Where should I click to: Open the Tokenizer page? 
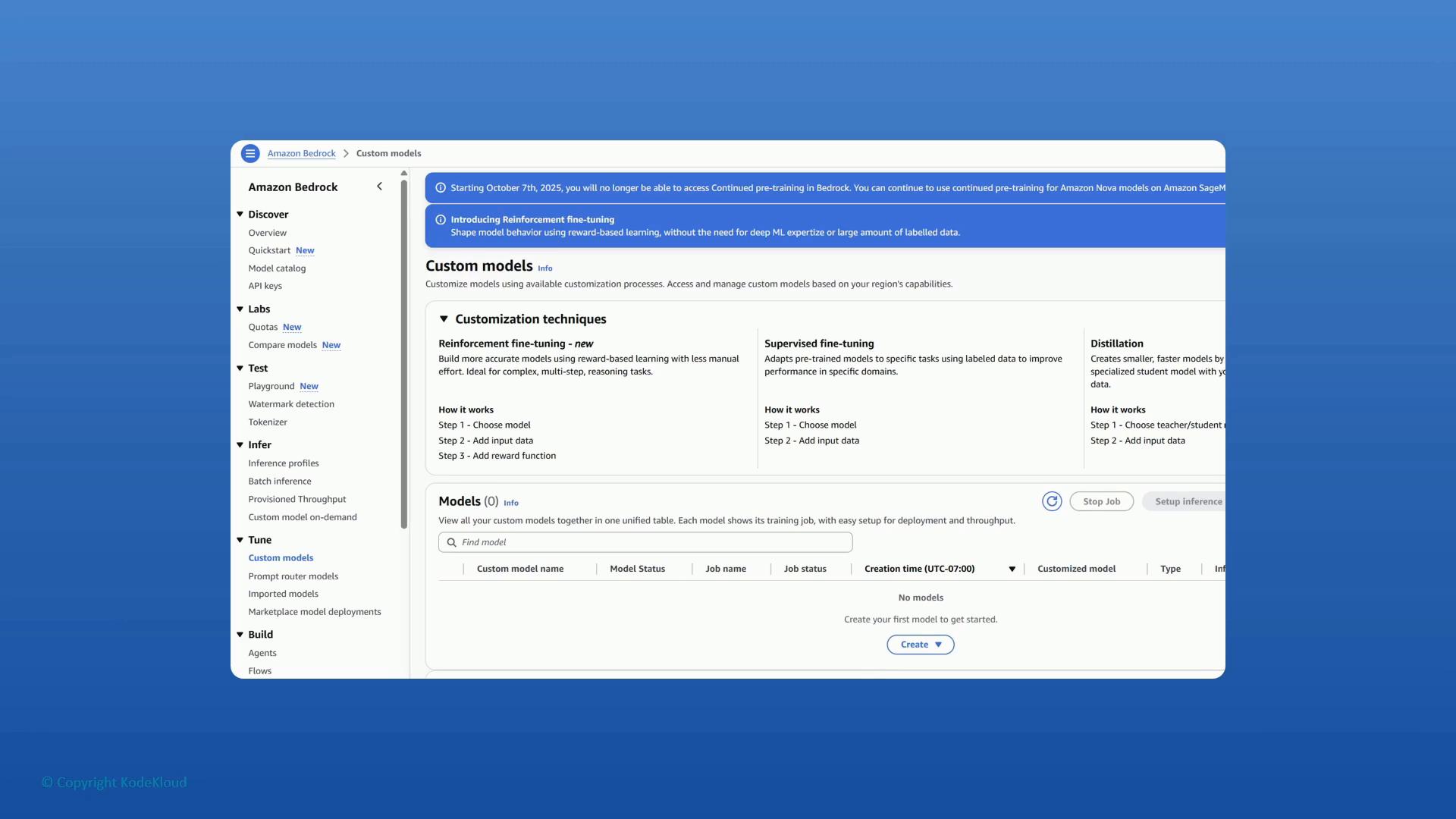point(268,422)
